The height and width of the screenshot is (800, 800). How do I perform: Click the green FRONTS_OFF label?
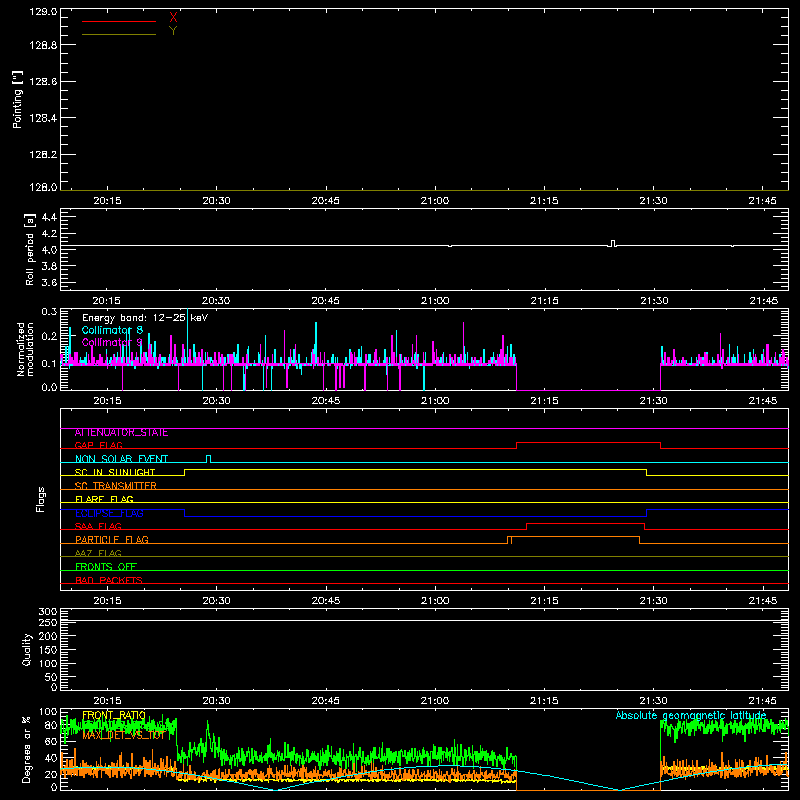tap(106, 567)
